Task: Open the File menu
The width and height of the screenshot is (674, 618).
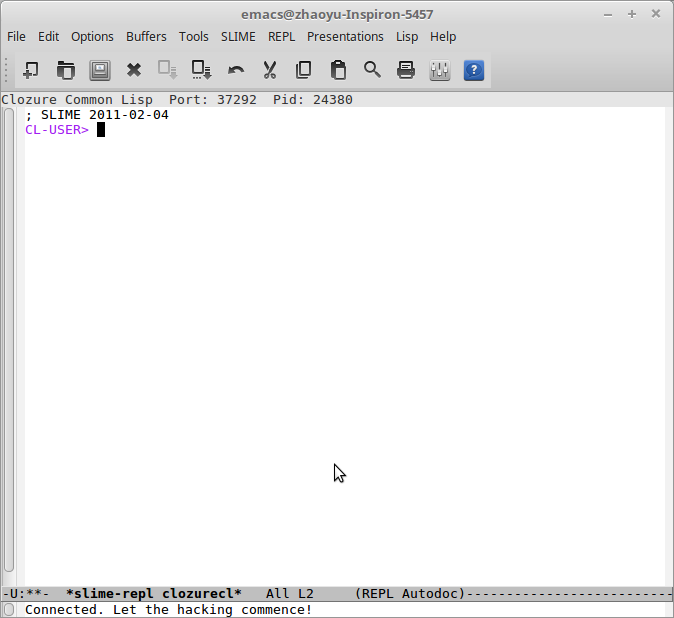Action: pos(16,37)
